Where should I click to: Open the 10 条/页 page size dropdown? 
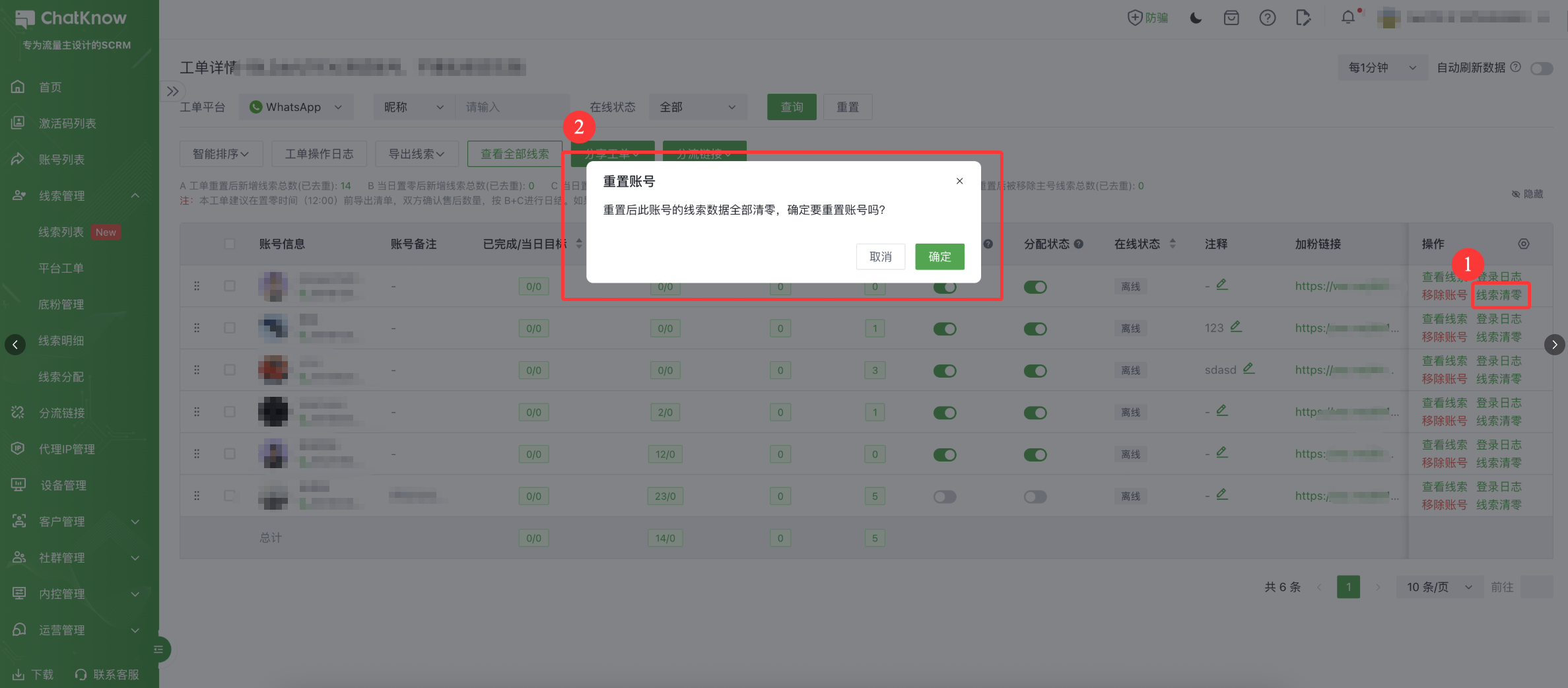1439,587
